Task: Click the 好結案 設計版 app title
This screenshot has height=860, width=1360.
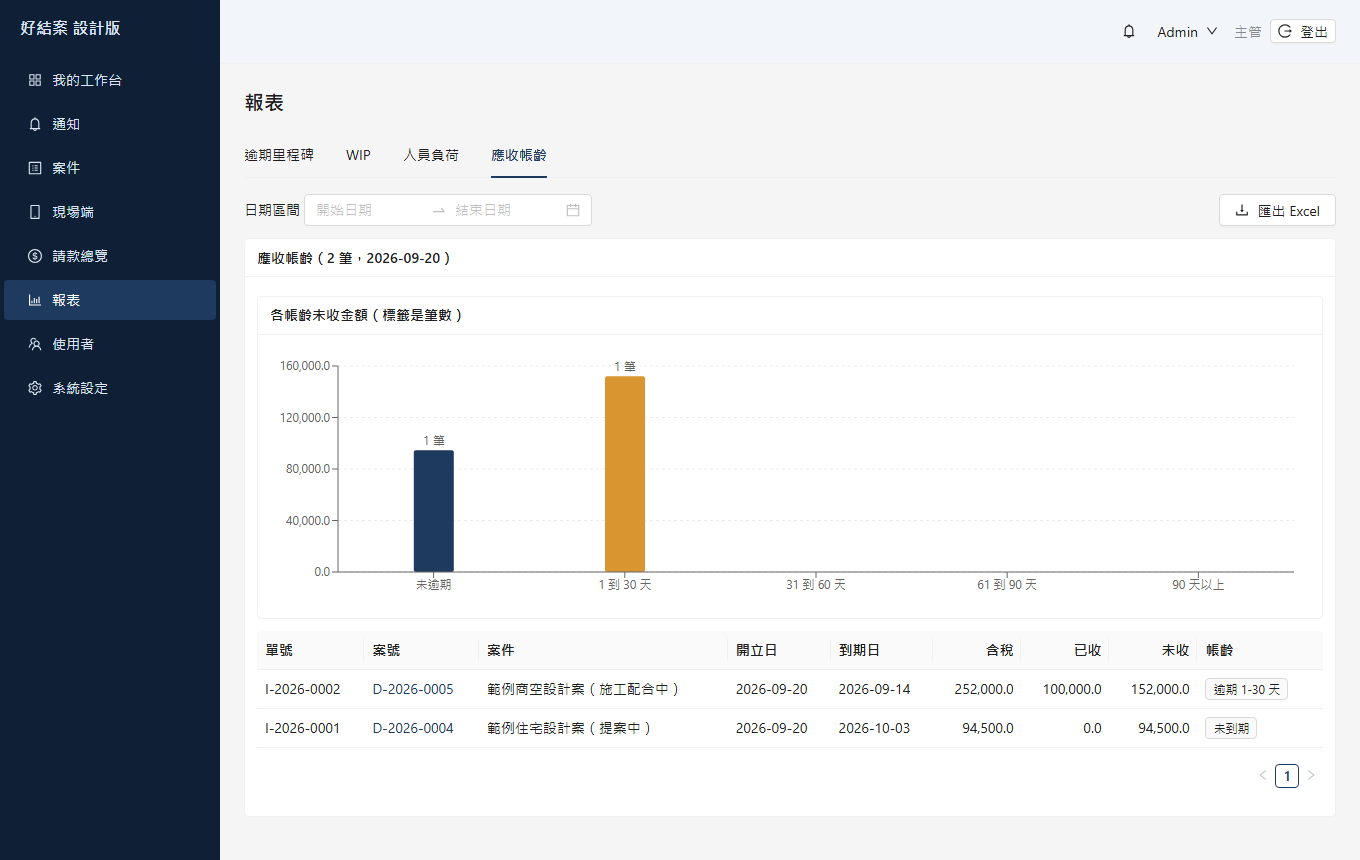Action: 70,28
